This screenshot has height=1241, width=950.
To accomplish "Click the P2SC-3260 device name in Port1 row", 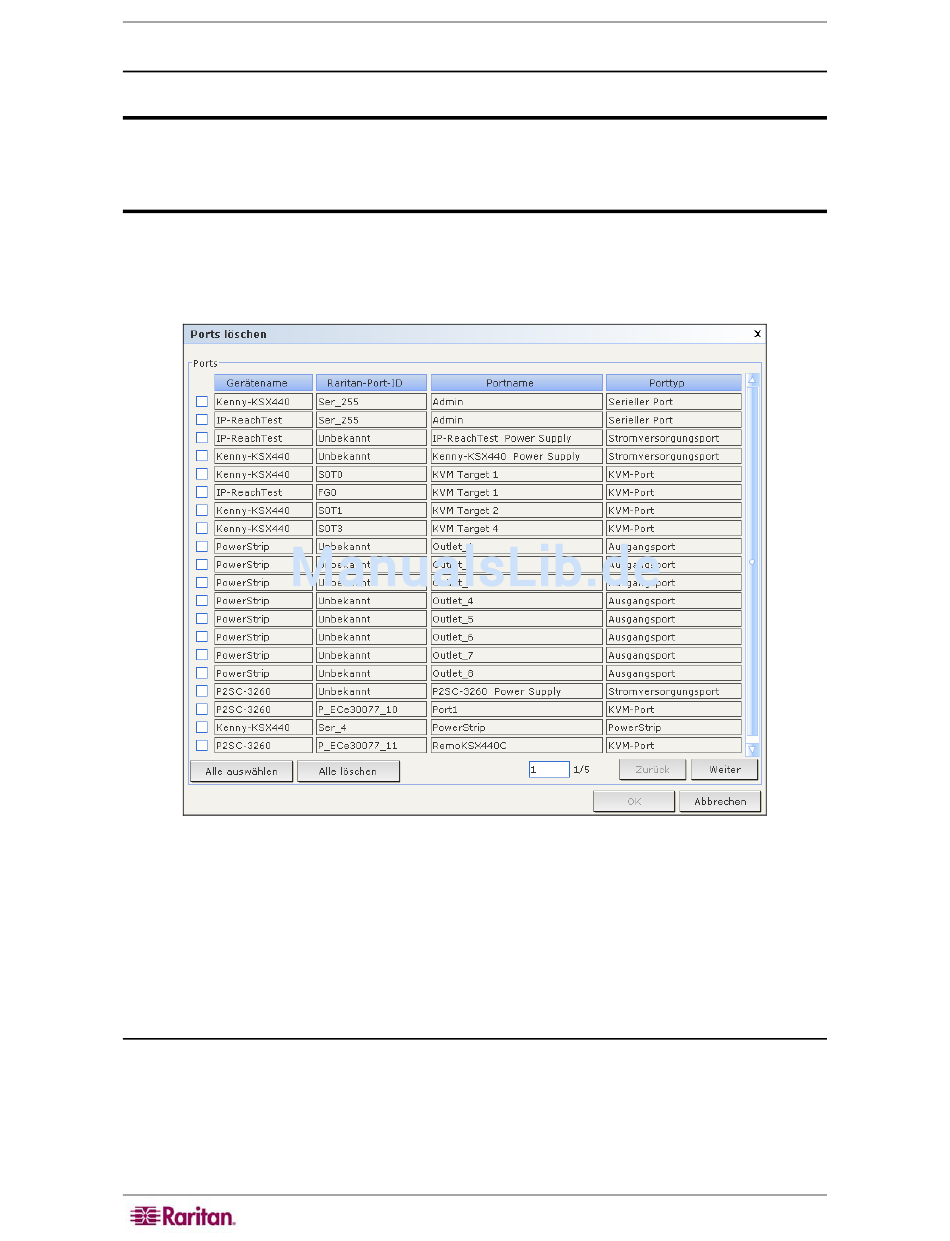I will (x=263, y=709).
